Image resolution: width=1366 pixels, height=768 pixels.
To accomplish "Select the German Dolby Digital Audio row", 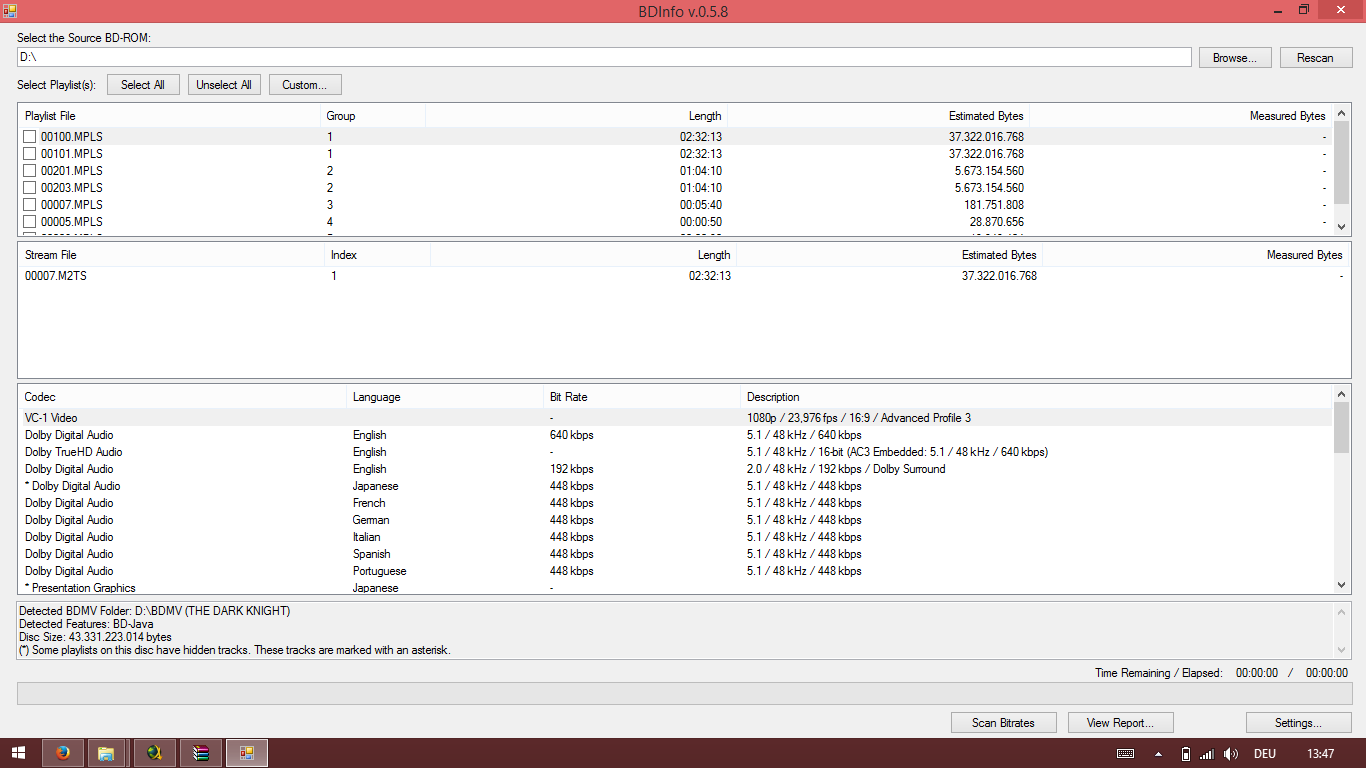I will coord(676,520).
